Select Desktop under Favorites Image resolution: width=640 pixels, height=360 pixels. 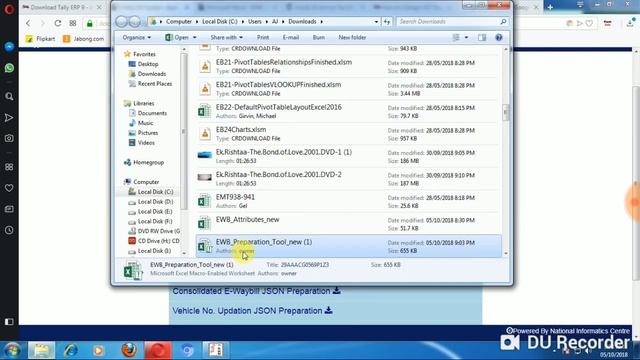tap(148, 64)
